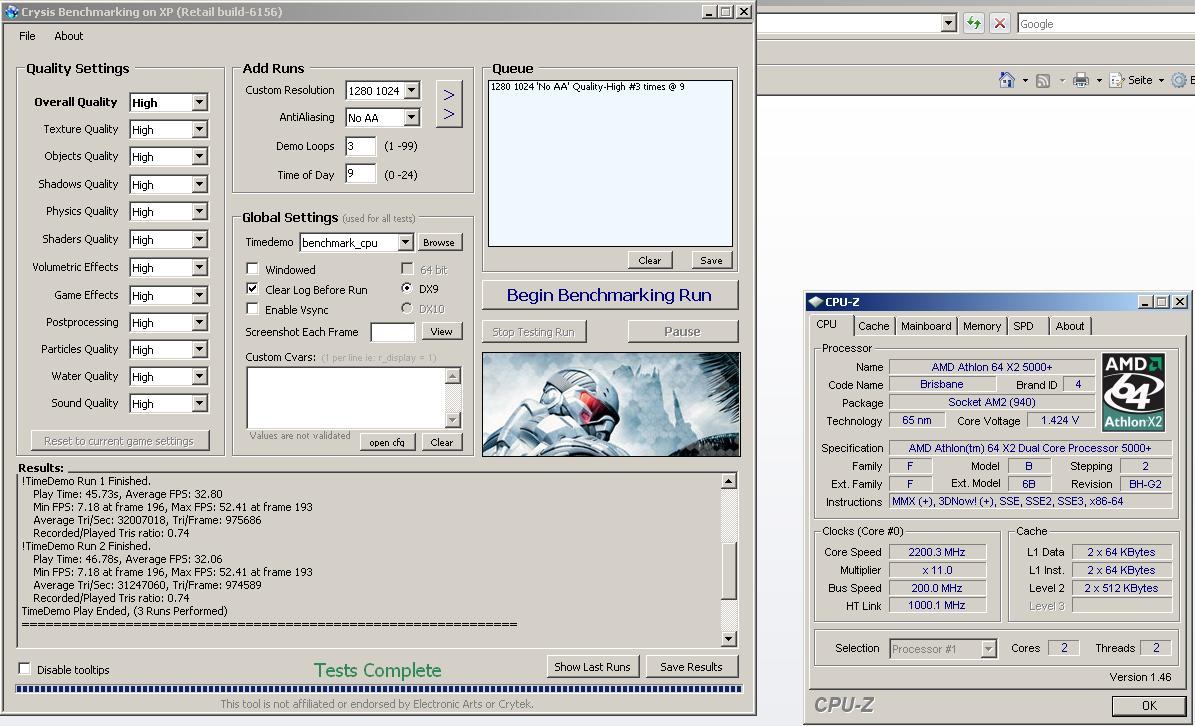Click the browser refresh icon with green arrows
The image size is (1195, 726).
click(974, 24)
